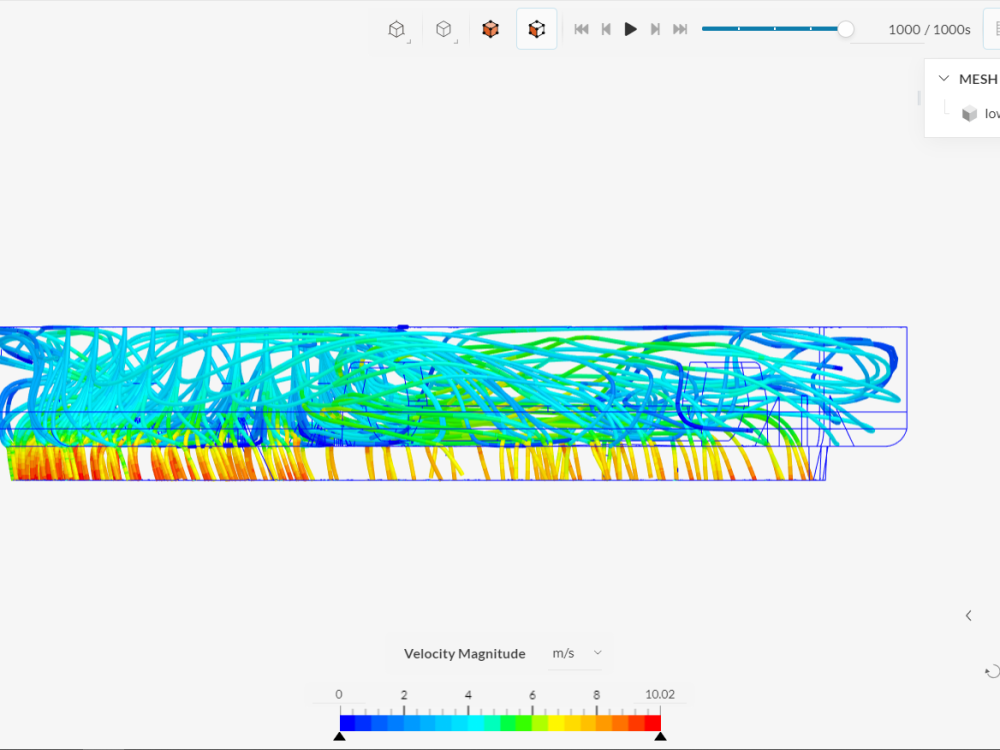The height and width of the screenshot is (750, 1000).
Task: Step back one frame
Action: (x=606, y=29)
